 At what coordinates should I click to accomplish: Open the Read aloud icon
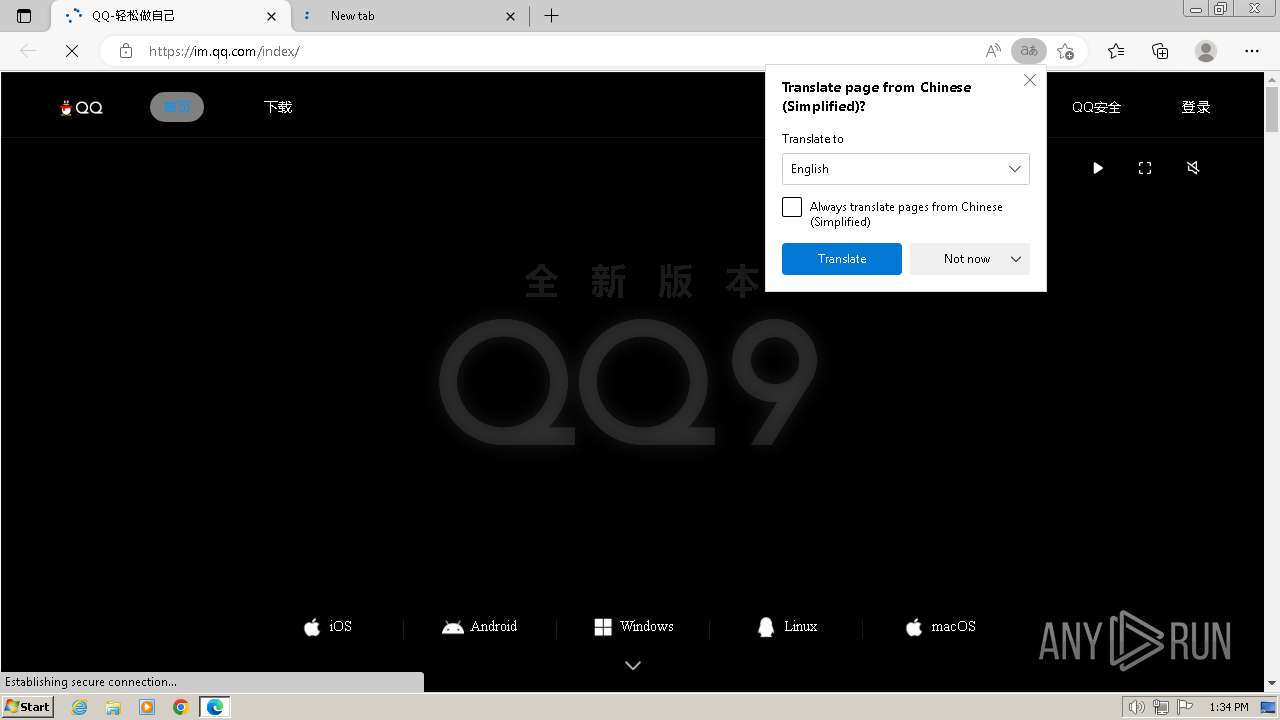[x=992, y=51]
